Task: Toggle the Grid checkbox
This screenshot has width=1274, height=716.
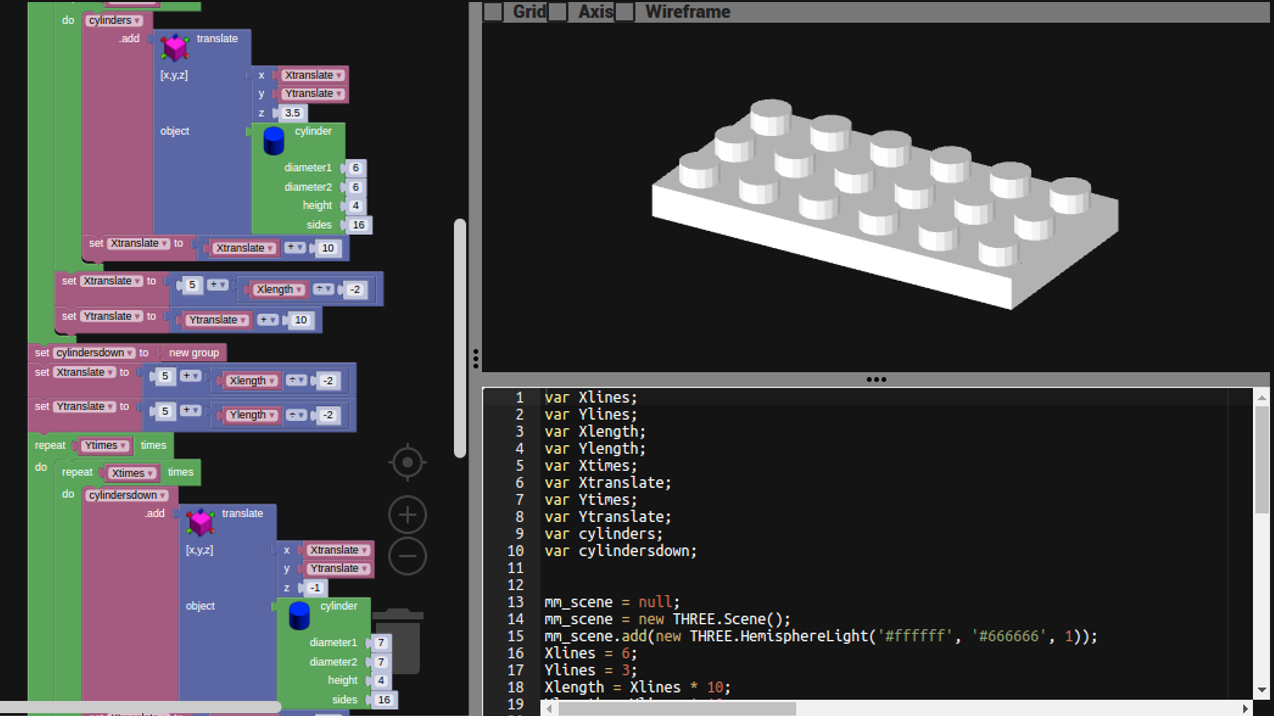Action: pos(493,12)
